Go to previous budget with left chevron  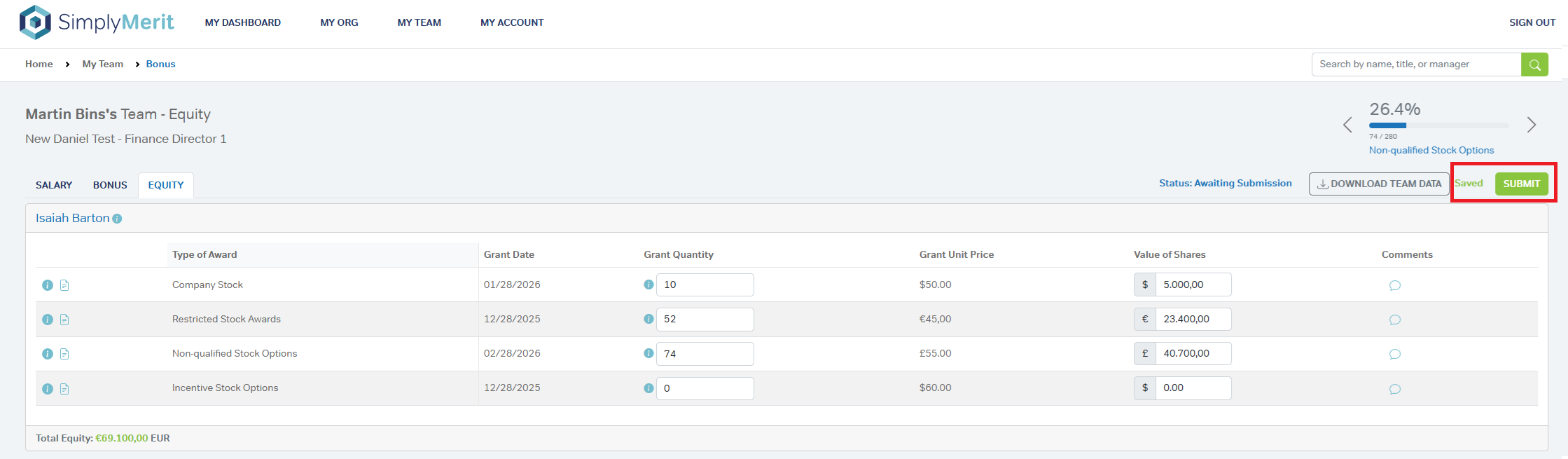coord(1347,125)
